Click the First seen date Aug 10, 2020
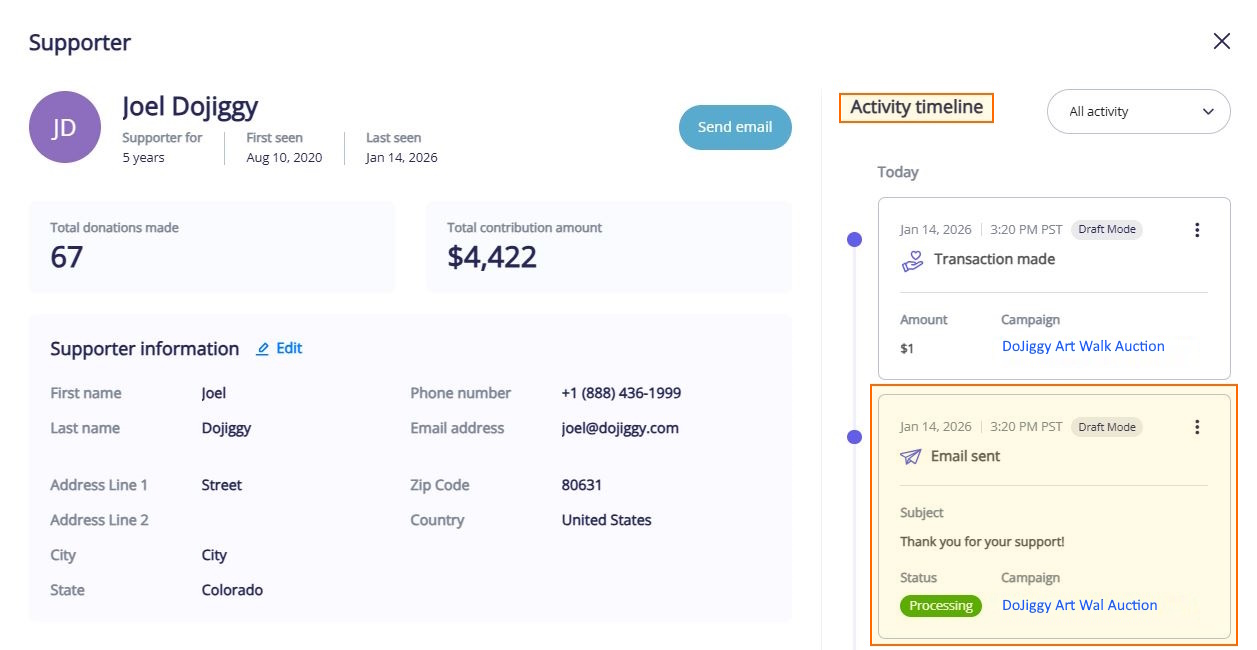This screenshot has width=1257, height=650. pyautogui.click(x=284, y=157)
